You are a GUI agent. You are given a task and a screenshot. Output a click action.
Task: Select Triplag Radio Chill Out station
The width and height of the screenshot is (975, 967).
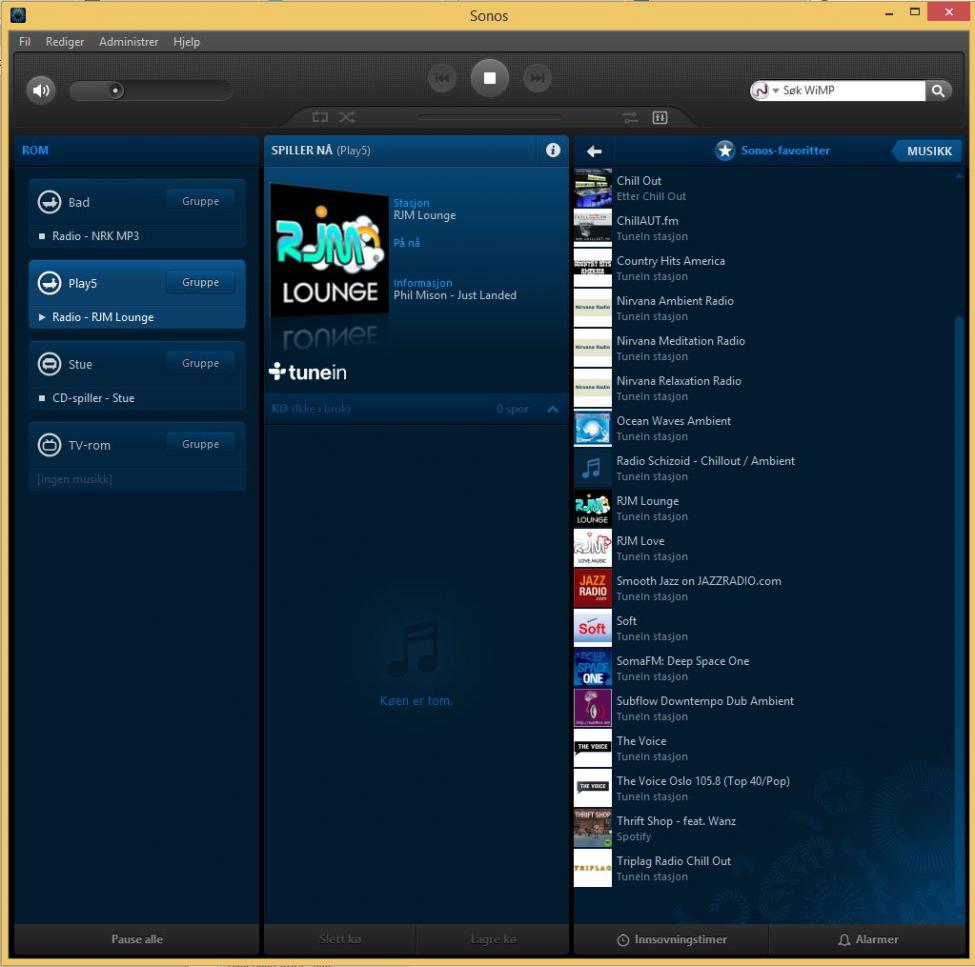coord(765,868)
